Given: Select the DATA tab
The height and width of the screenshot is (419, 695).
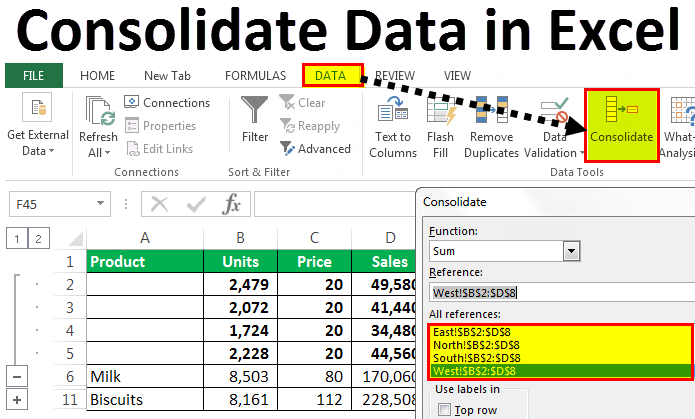Looking at the screenshot, I should [333, 75].
